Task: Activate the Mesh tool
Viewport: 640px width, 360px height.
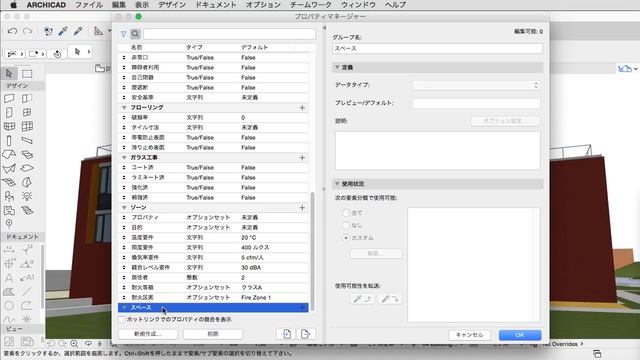Action: (x=27, y=211)
